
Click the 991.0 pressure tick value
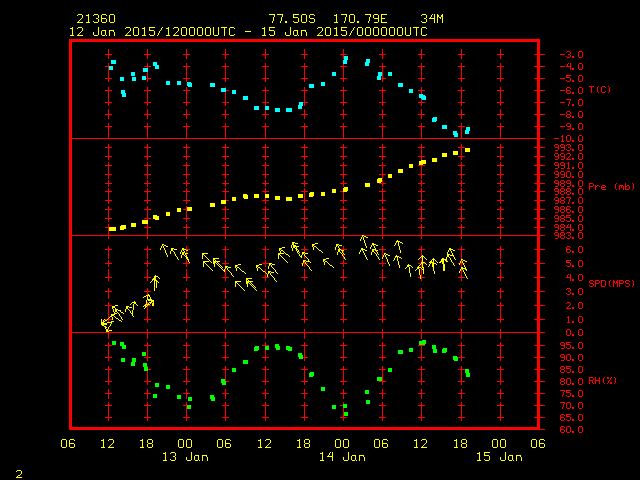(569, 166)
